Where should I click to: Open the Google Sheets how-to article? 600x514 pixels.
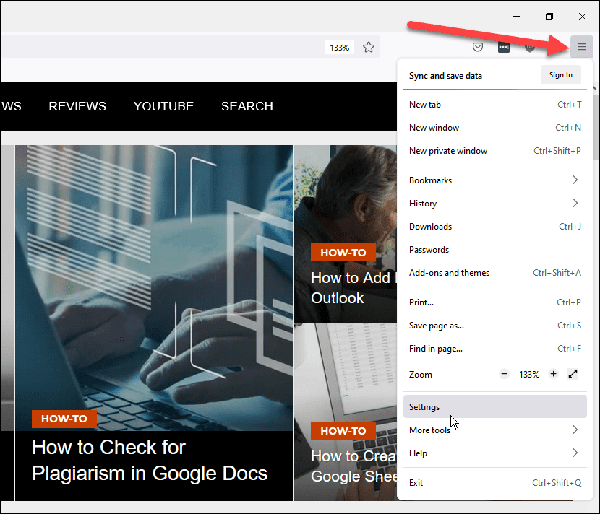point(354,466)
